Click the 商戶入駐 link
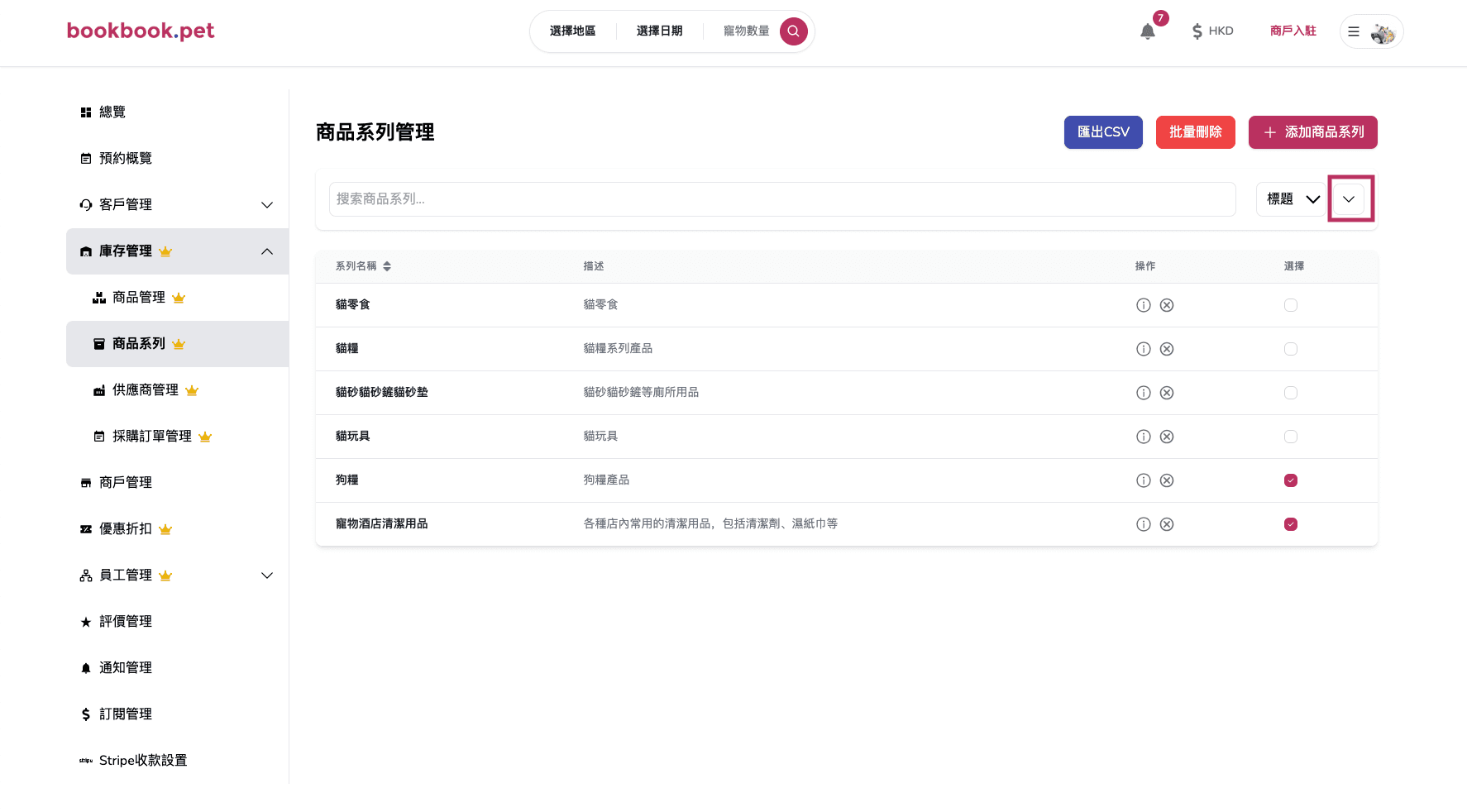This screenshot has height=812, width=1467. pos(1293,31)
